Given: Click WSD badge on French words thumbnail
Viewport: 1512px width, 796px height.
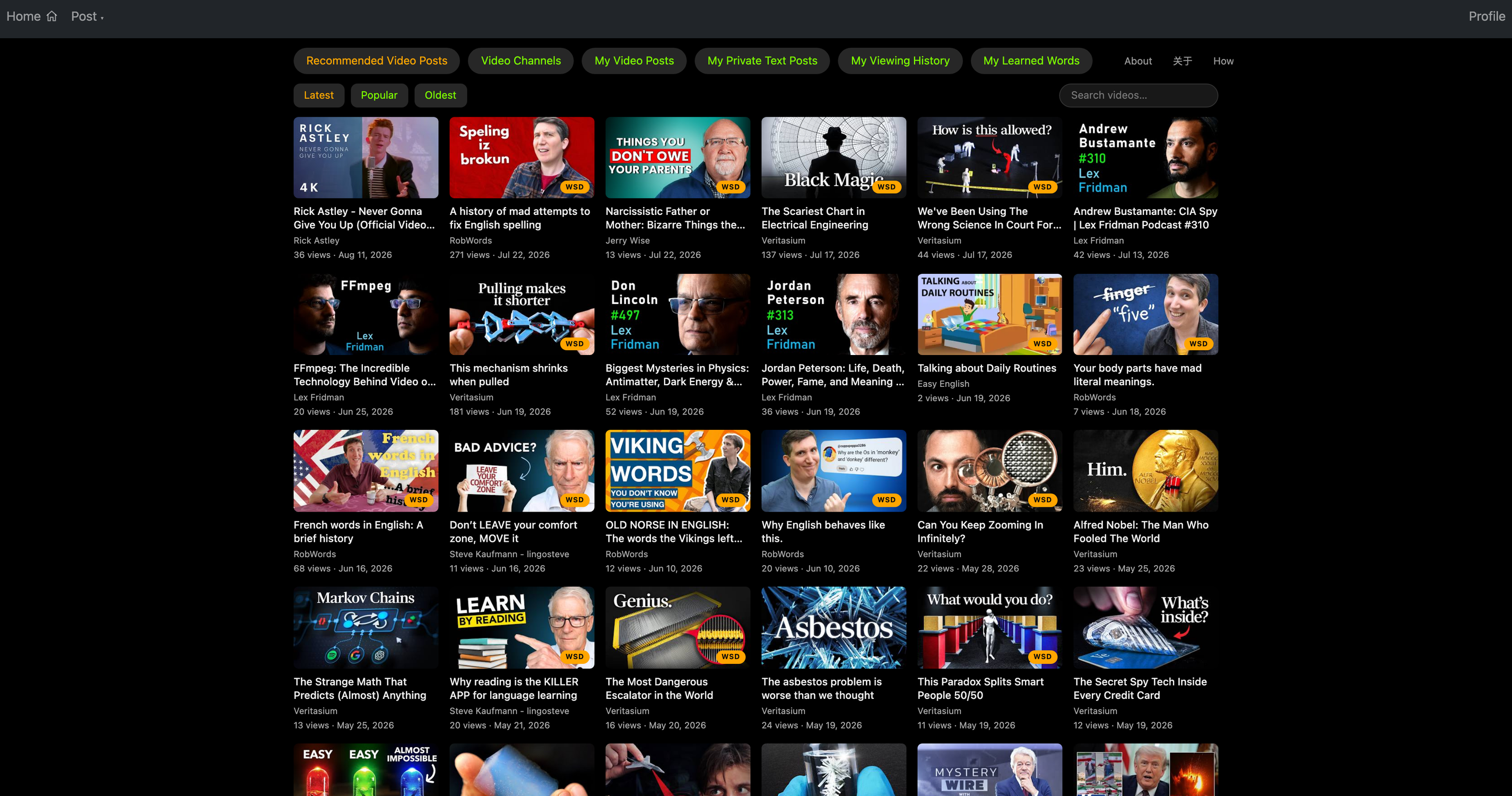Looking at the screenshot, I should click(419, 499).
